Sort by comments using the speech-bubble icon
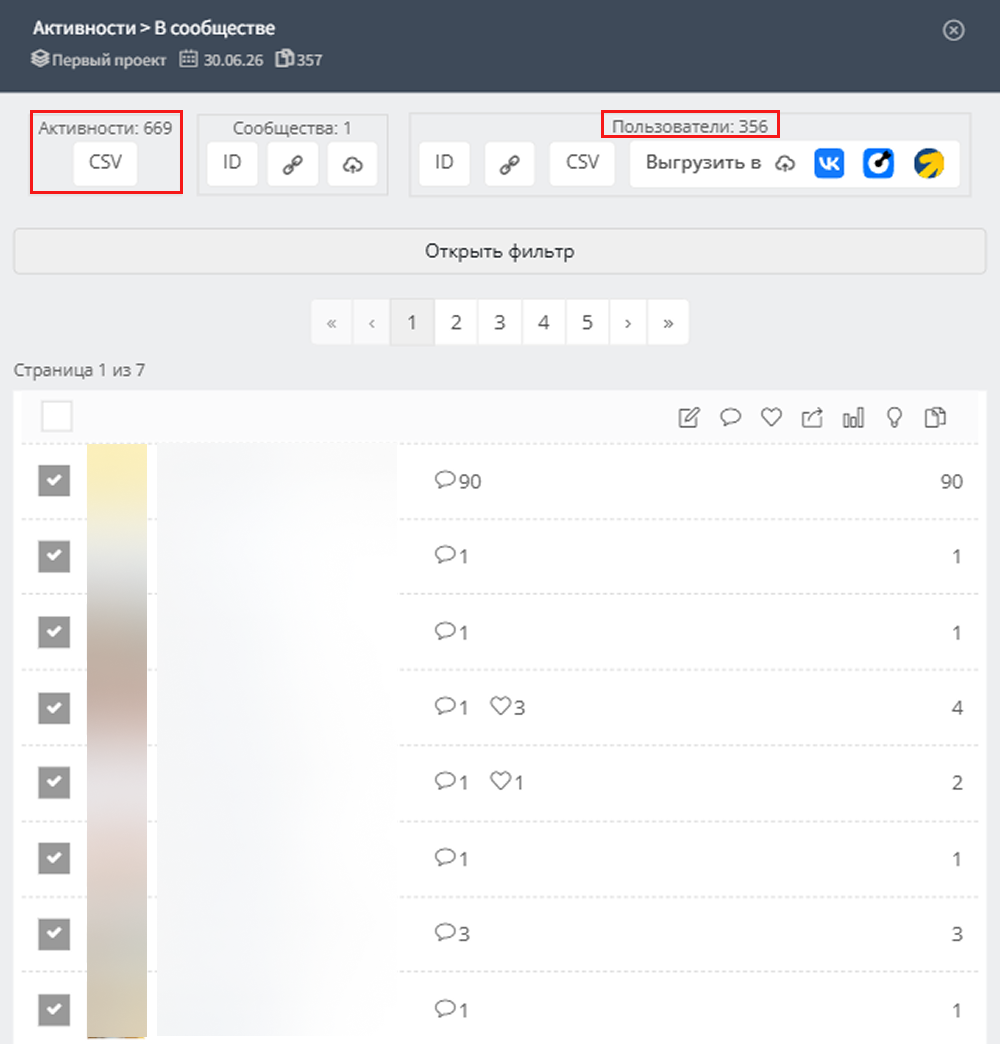 click(730, 417)
